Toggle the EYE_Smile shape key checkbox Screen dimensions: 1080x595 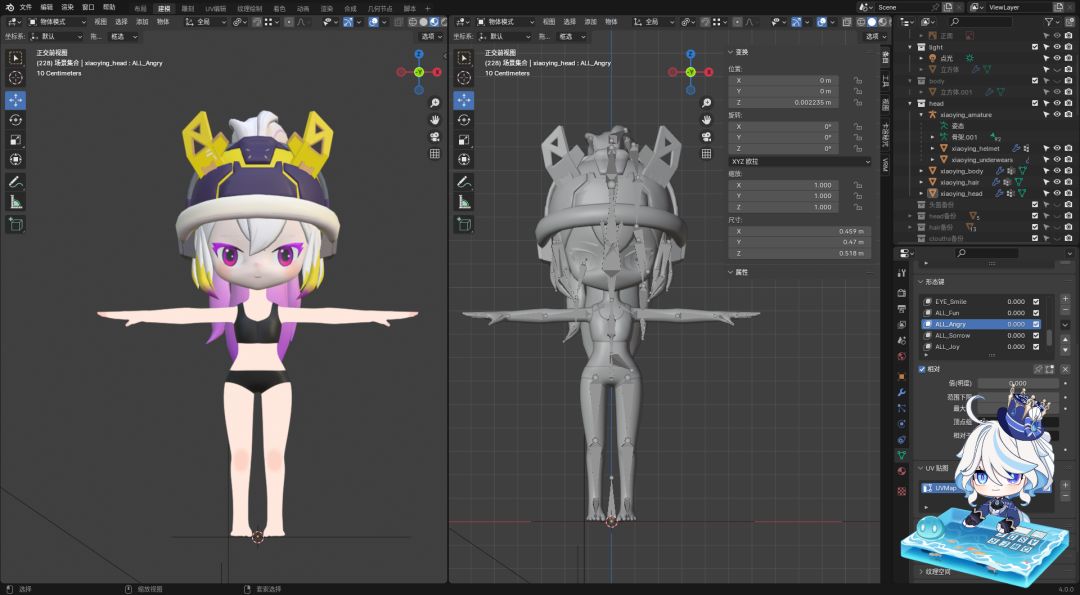click(1036, 302)
